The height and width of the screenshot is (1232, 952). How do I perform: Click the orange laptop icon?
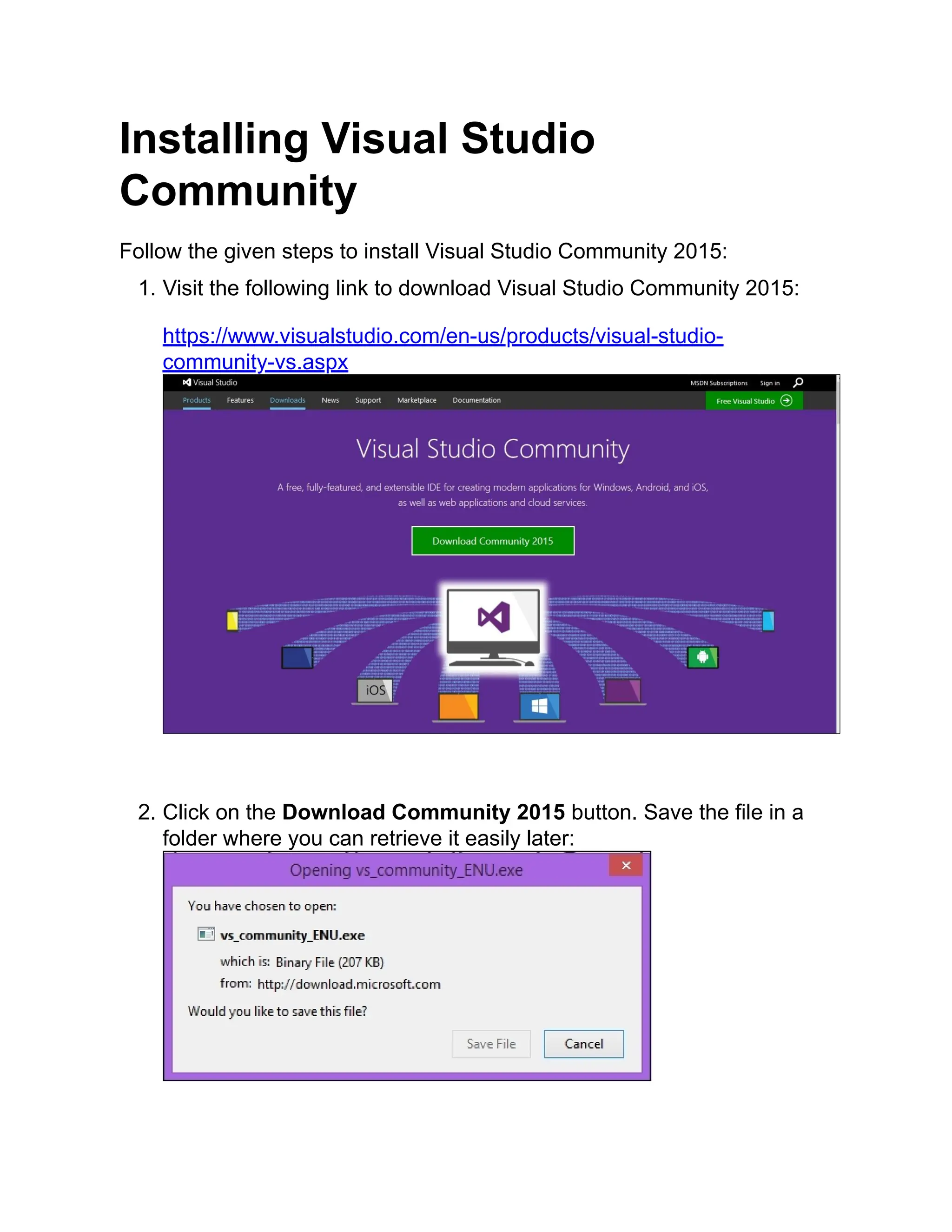point(458,708)
